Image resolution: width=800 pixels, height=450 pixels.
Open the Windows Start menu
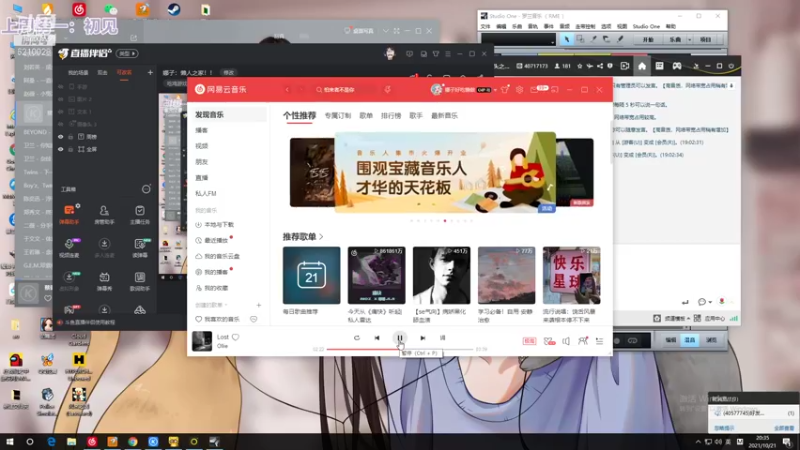(10, 442)
